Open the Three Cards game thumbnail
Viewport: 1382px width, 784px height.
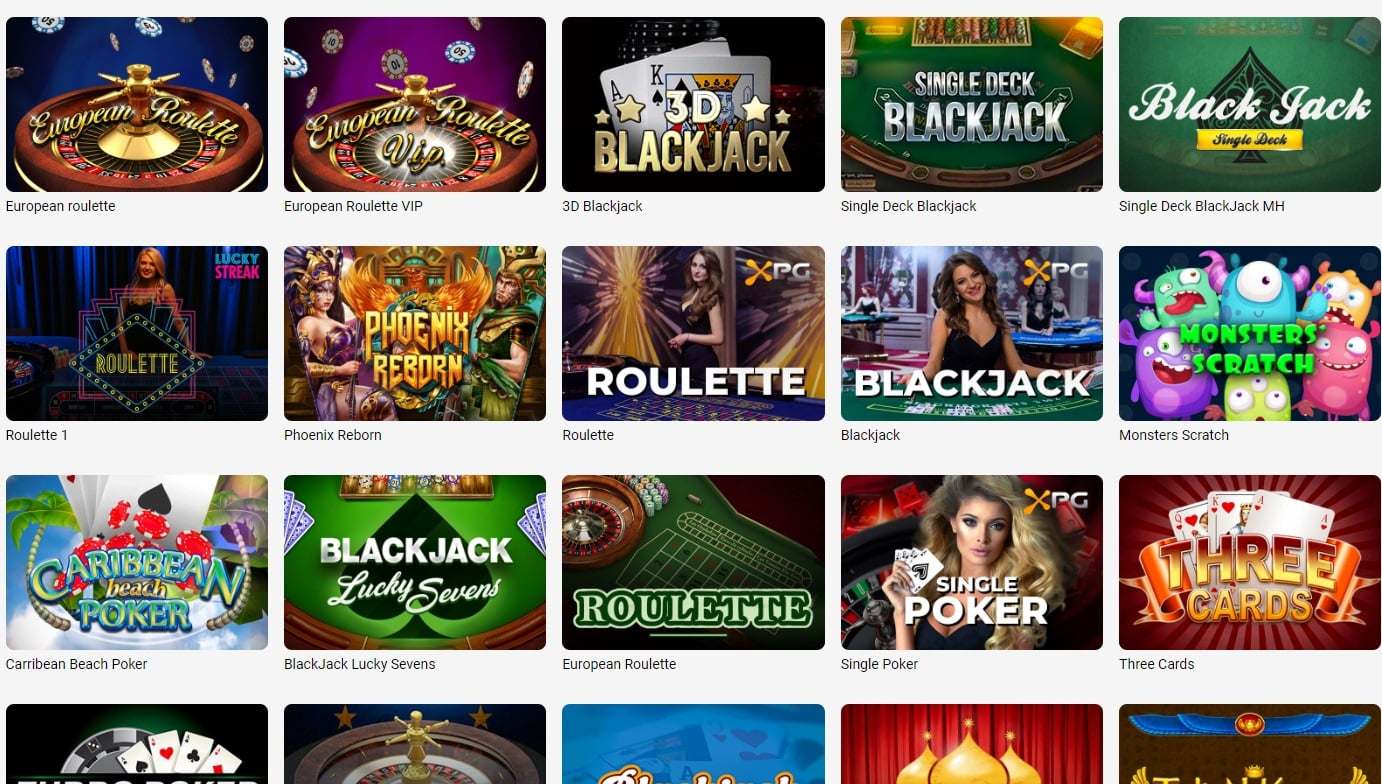pos(1250,562)
